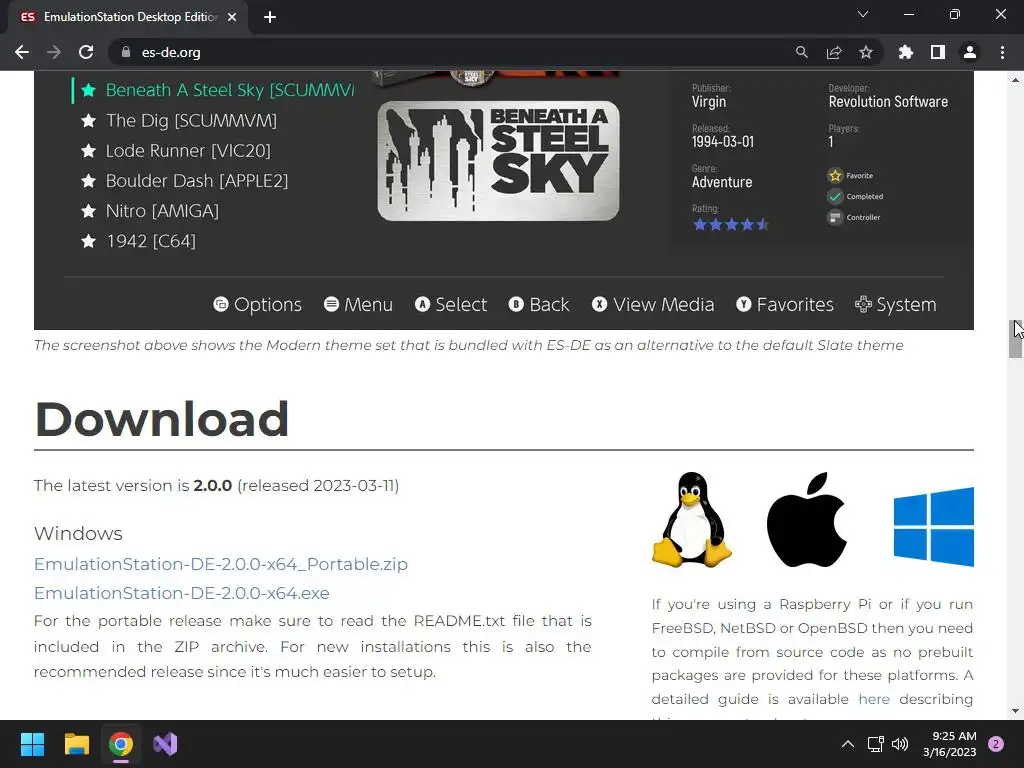Open the Chrome profile avatar
The height and width of the screenshot is (768, 1024).
(970, 52)
